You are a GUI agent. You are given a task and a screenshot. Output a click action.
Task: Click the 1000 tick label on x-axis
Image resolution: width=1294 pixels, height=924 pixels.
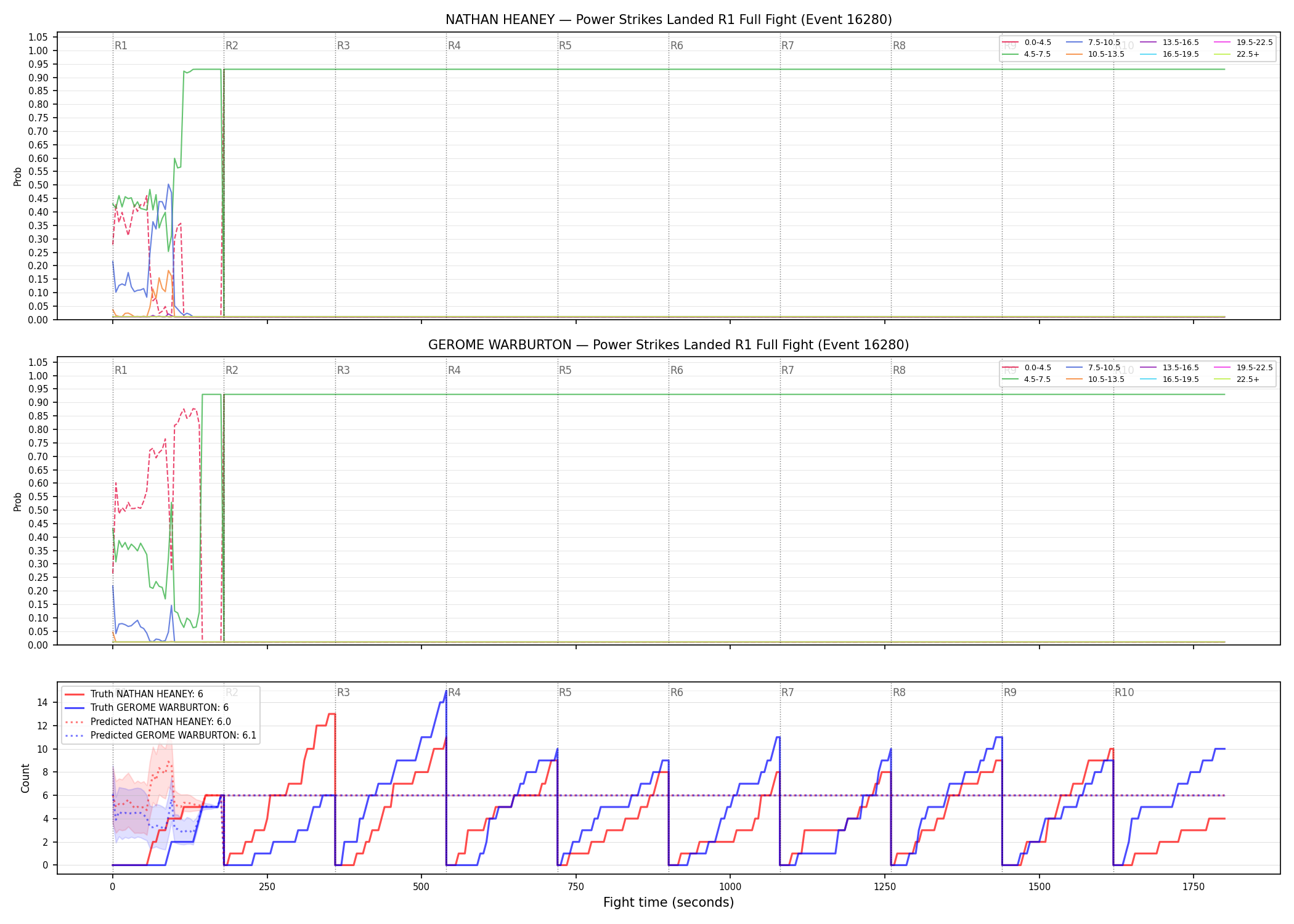tap(730, 887)
